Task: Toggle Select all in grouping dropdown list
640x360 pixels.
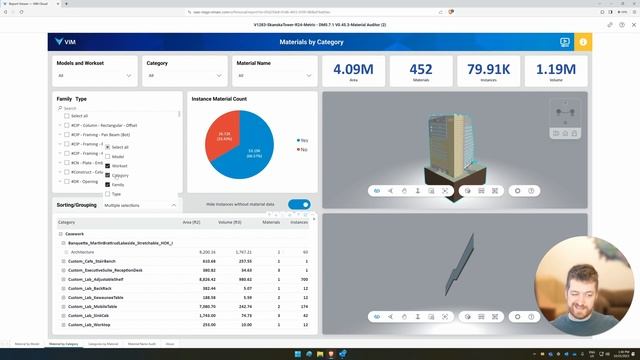Action: [108, 147]
